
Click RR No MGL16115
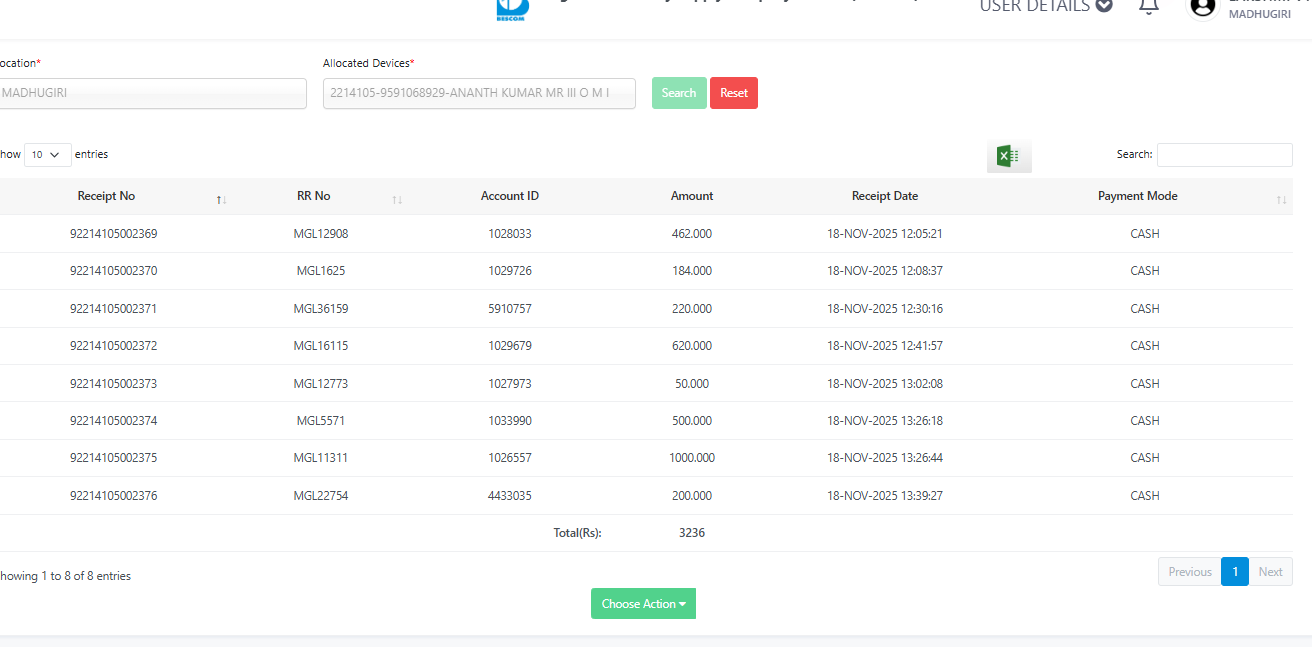click(321, 346)
